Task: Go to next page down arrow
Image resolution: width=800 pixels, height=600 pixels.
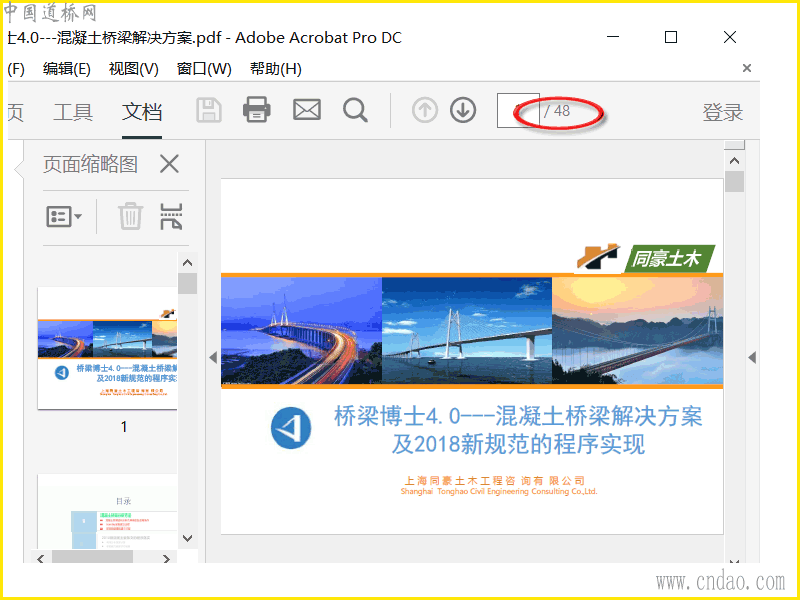Action: click(463, 110)
